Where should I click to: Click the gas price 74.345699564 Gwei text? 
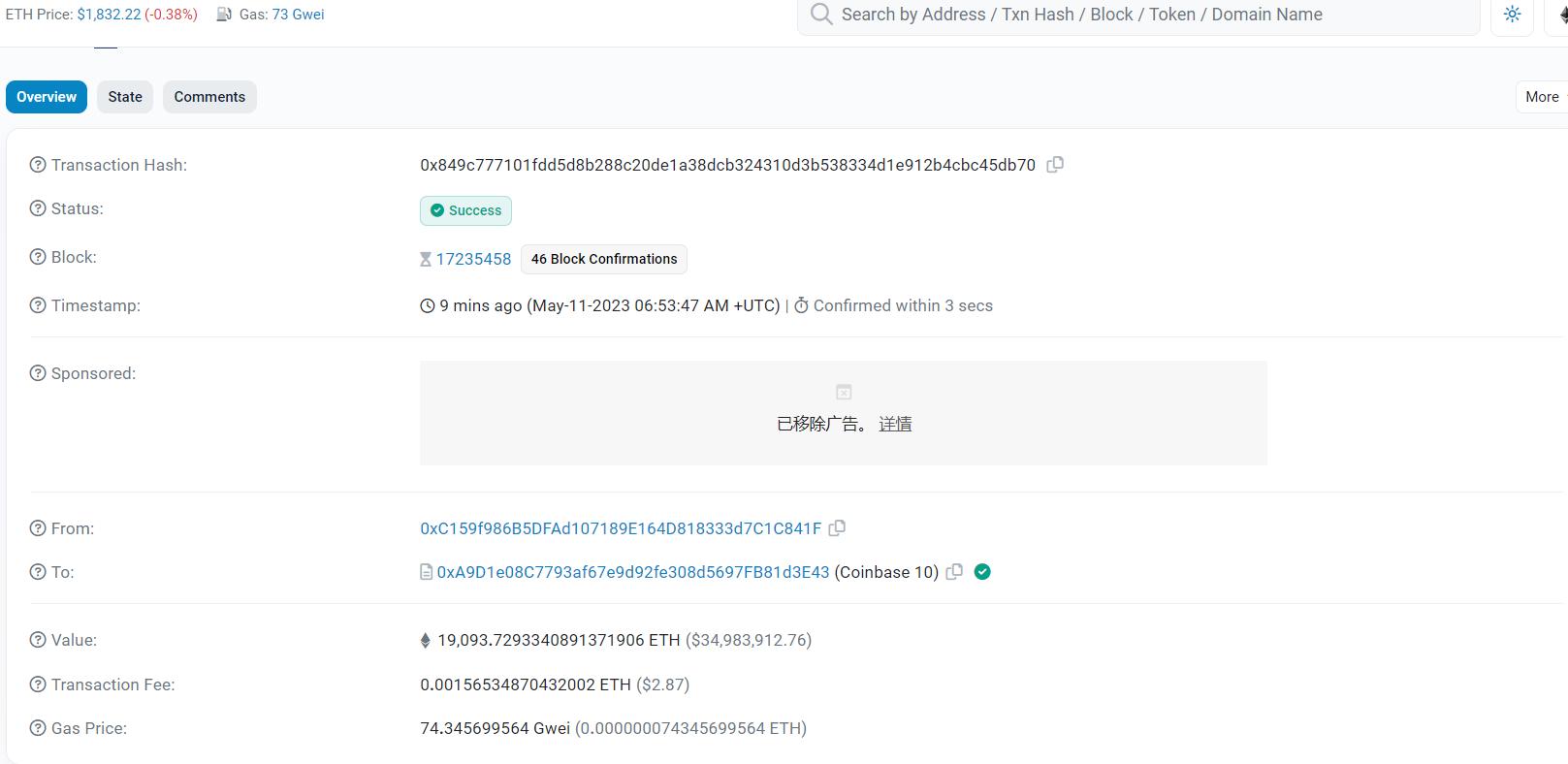pyautogui.click(x=495, y=728)
